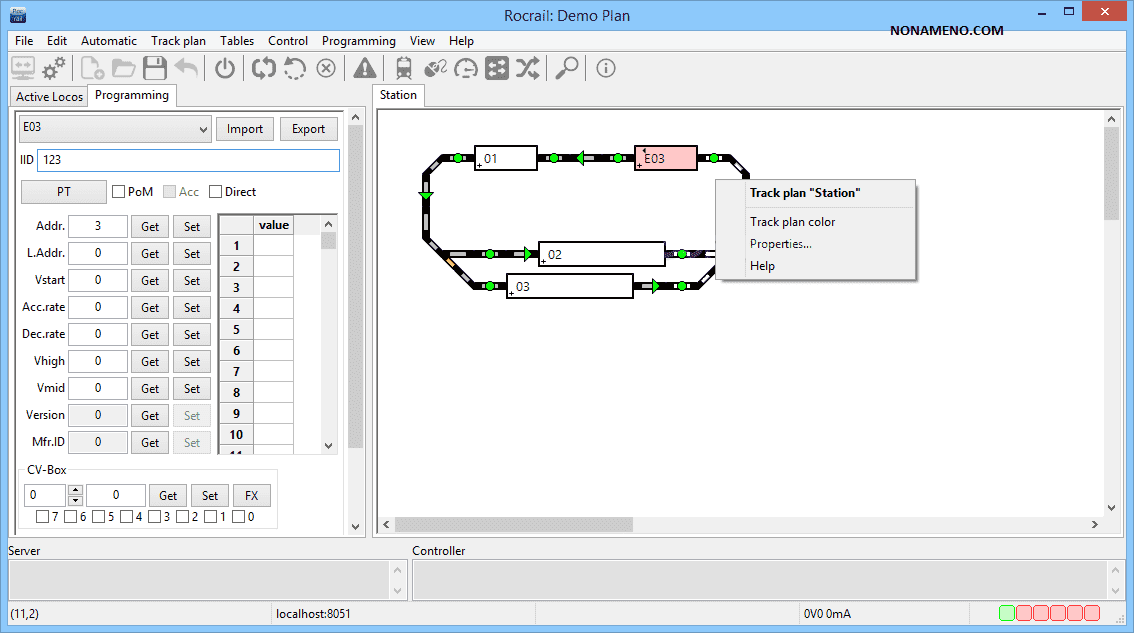
Task: Click the magnifying glass zoom icon
Action: [x=567, y=68]
